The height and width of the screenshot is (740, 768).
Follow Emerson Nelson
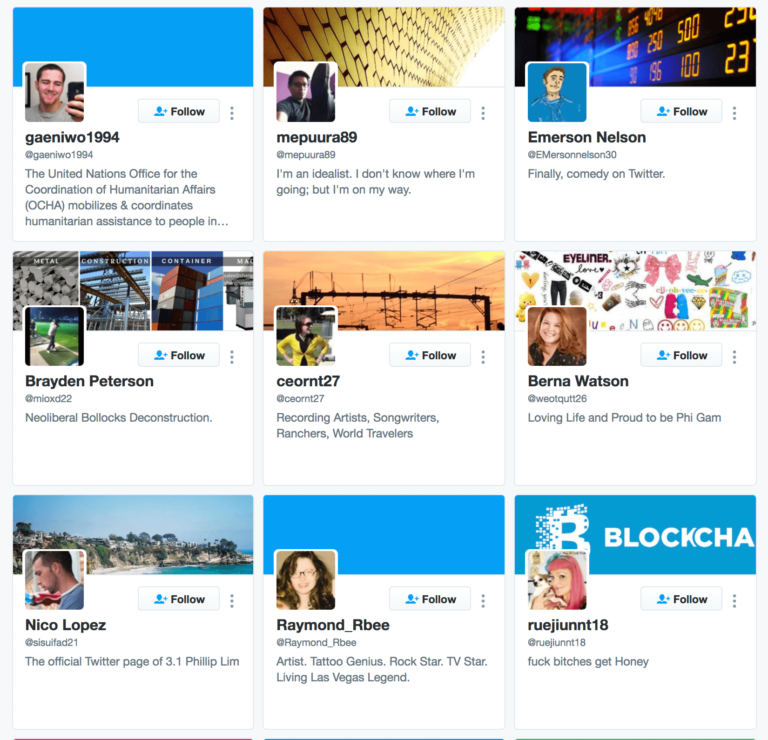681,111
